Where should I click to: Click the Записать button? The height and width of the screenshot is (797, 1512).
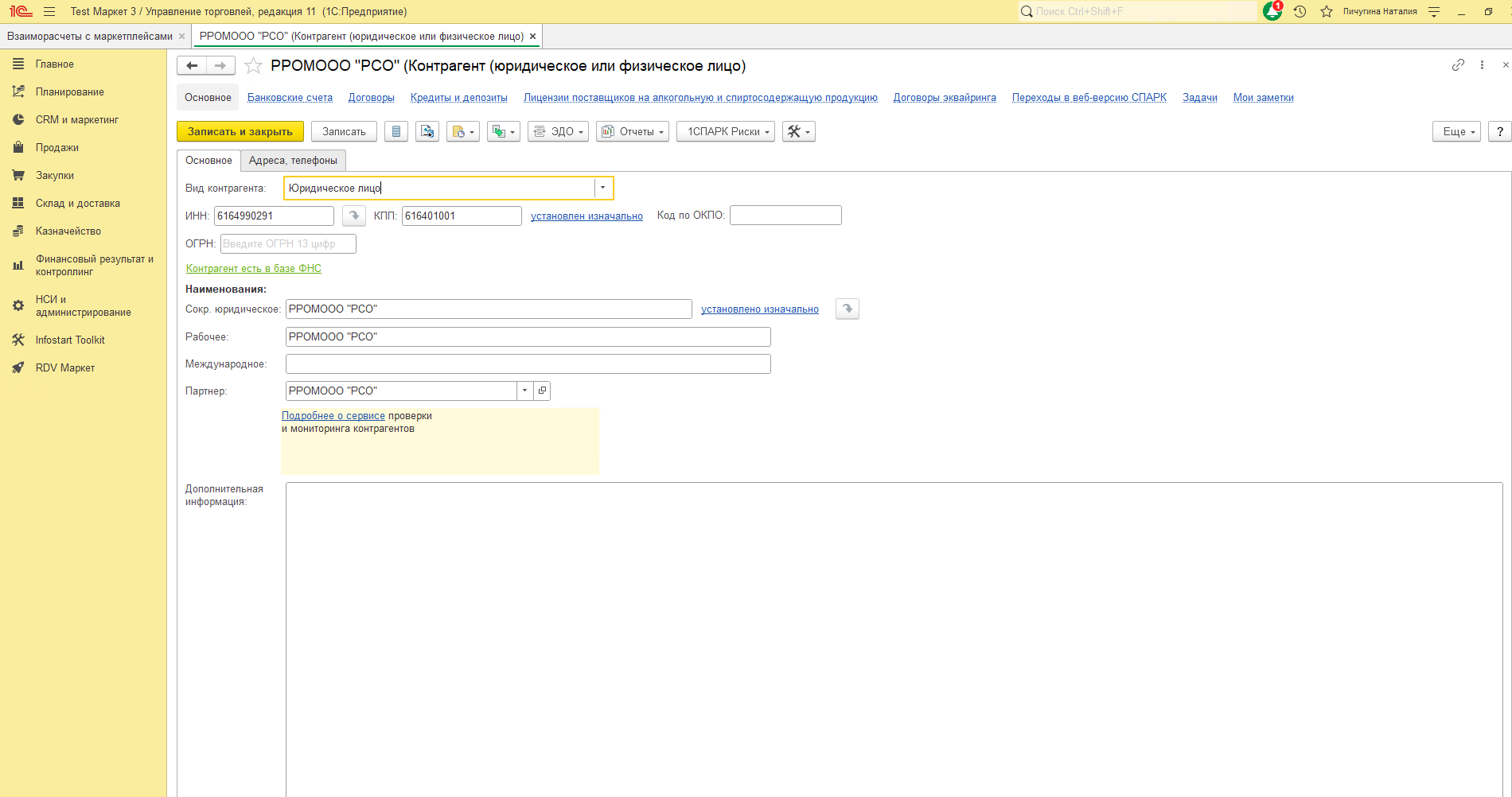(344, 132)
